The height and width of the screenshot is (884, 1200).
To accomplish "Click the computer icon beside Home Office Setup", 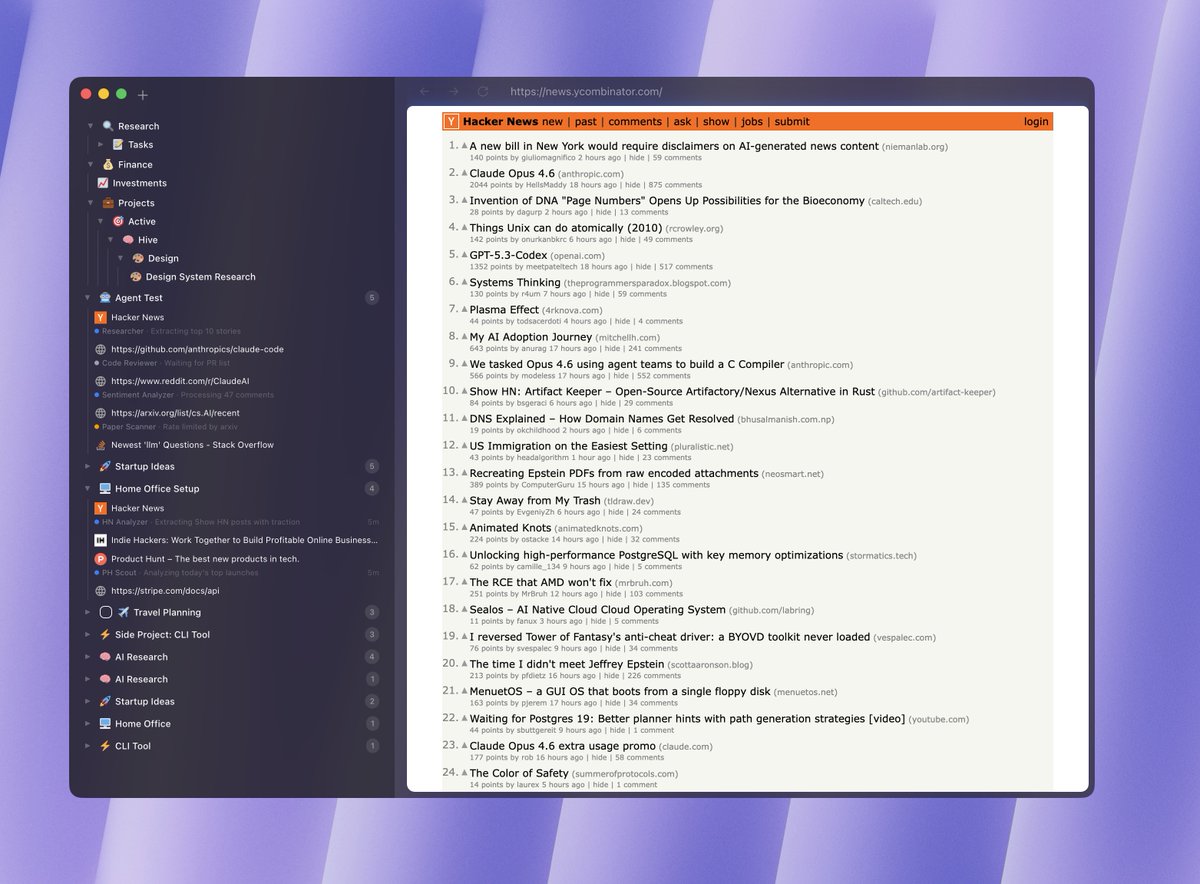I will [105, 489].
